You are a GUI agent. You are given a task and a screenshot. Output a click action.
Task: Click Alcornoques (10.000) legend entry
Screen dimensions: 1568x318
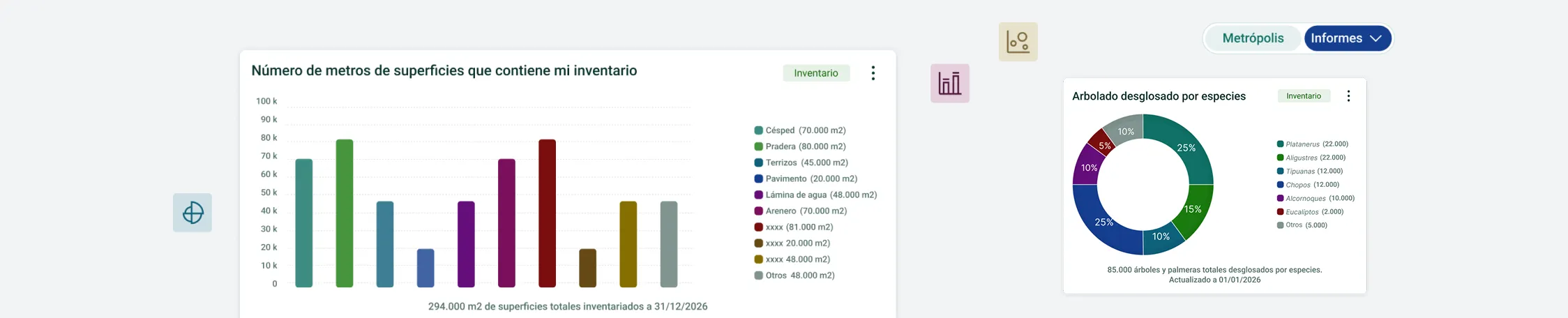[1316, 198]
